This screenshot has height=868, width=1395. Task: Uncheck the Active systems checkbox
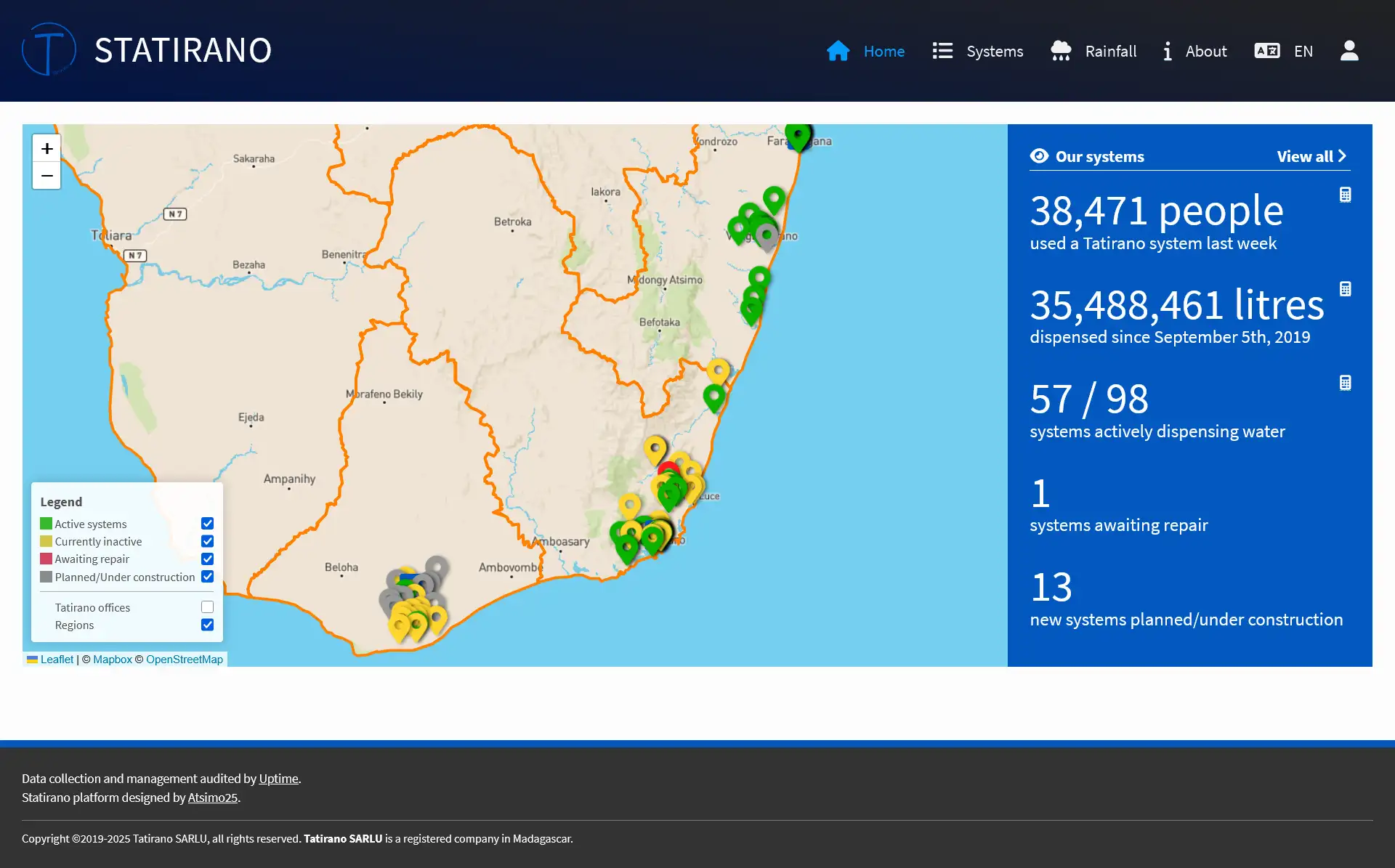(207, 524)
